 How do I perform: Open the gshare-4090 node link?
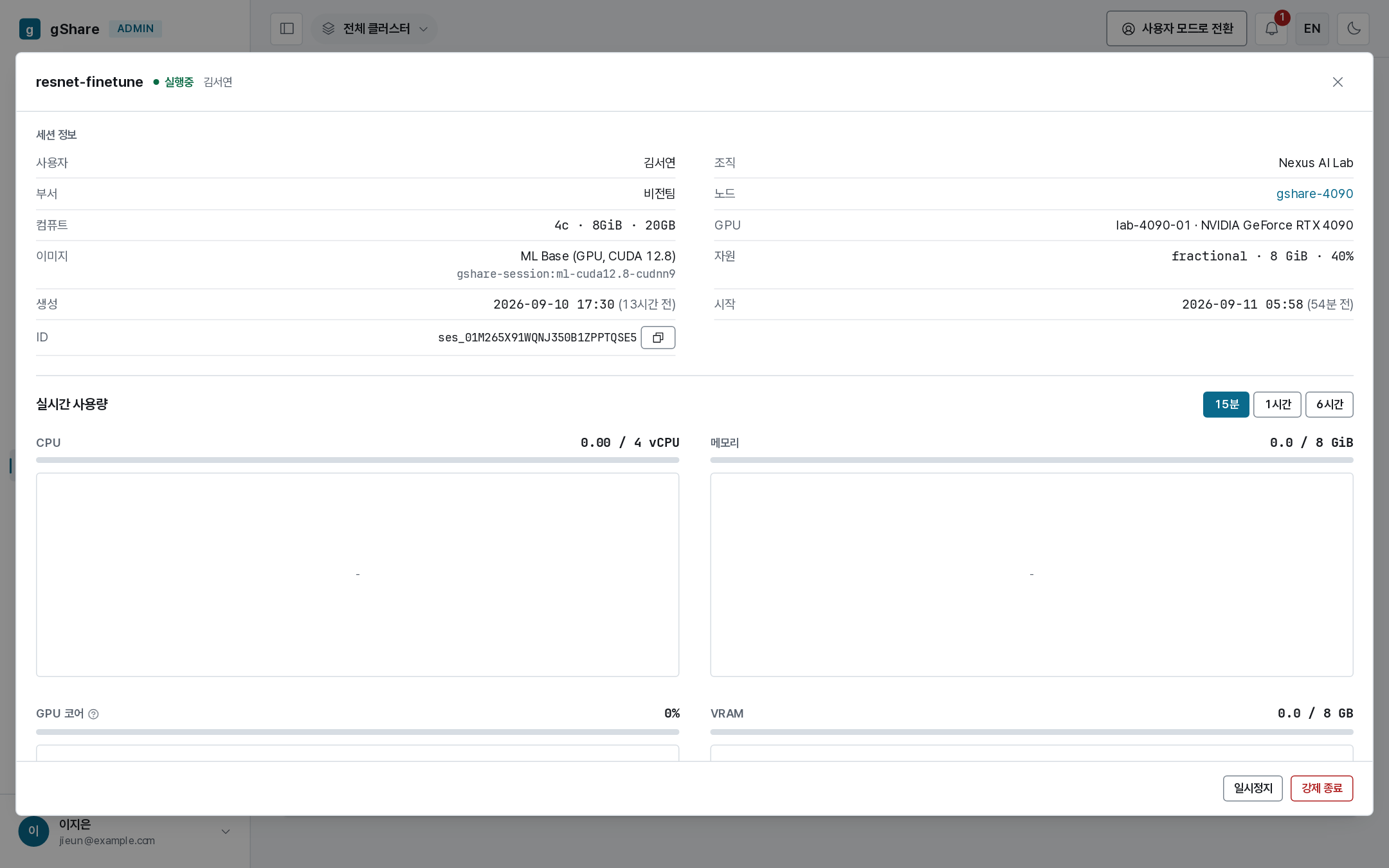tap(1314, 194)
